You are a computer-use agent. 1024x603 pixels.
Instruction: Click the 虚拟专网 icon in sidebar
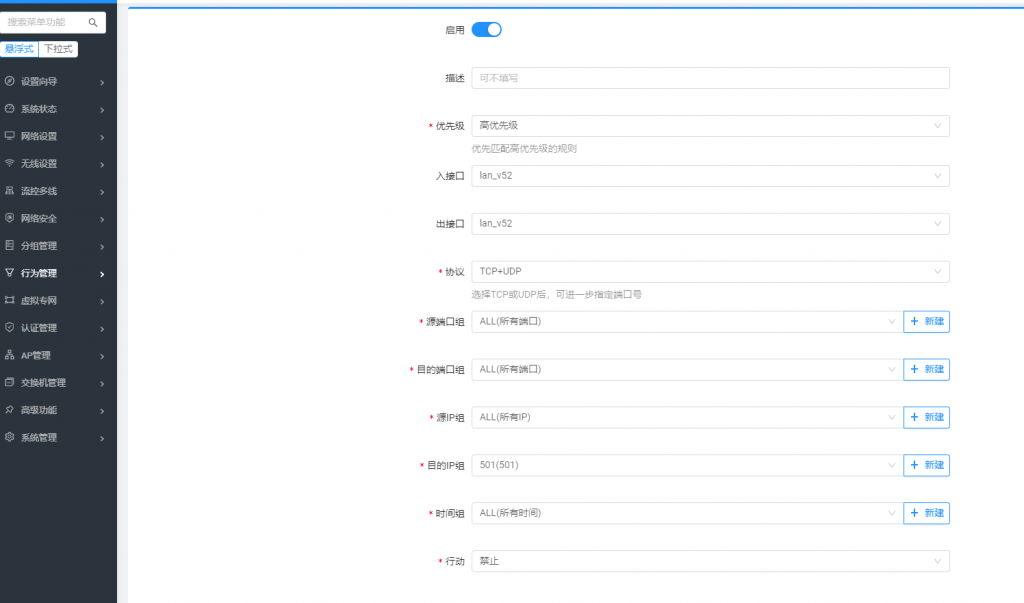9,301
